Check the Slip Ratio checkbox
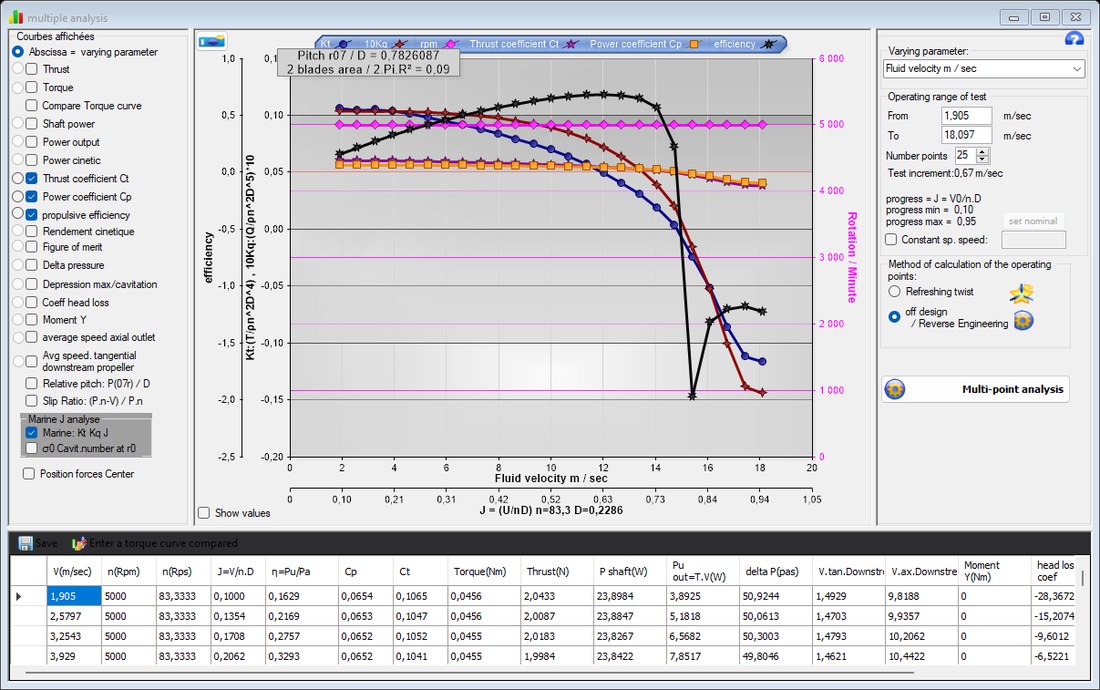The height and width of the screenshot is (690, 1100). [x=32, y=401]
